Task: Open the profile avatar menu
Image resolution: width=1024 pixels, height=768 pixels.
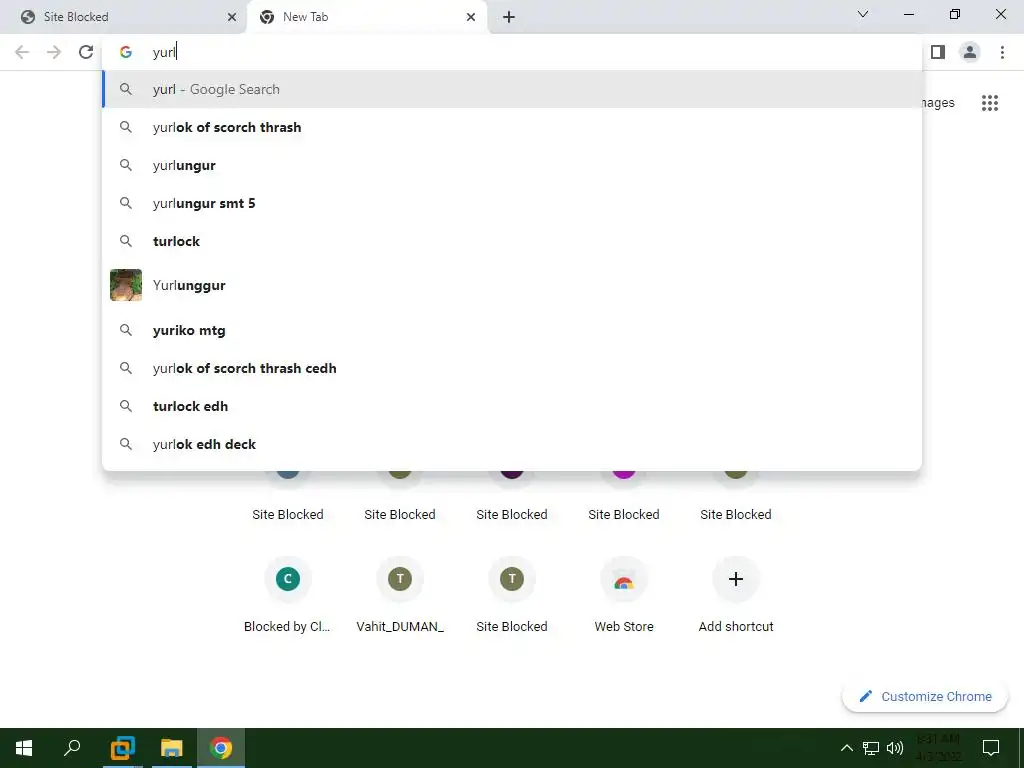Action: [x=970, y=52]
